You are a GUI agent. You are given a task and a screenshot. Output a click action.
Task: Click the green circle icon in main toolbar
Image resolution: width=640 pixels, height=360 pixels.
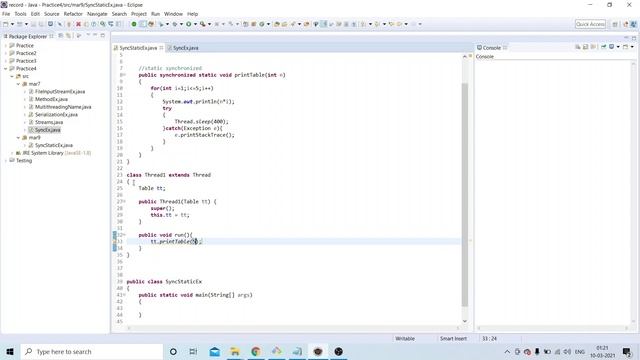point(133,24)
